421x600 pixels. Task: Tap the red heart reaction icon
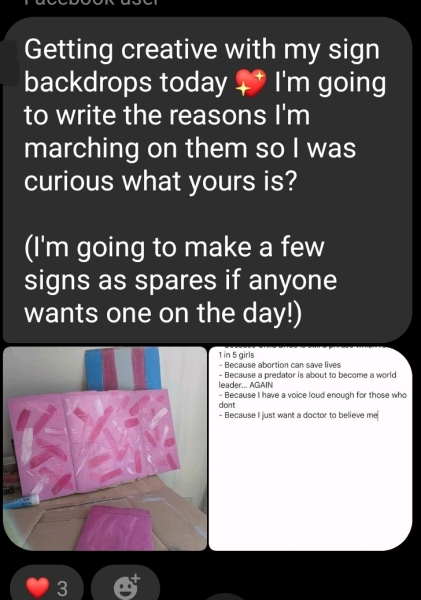[x=37, y=587]
